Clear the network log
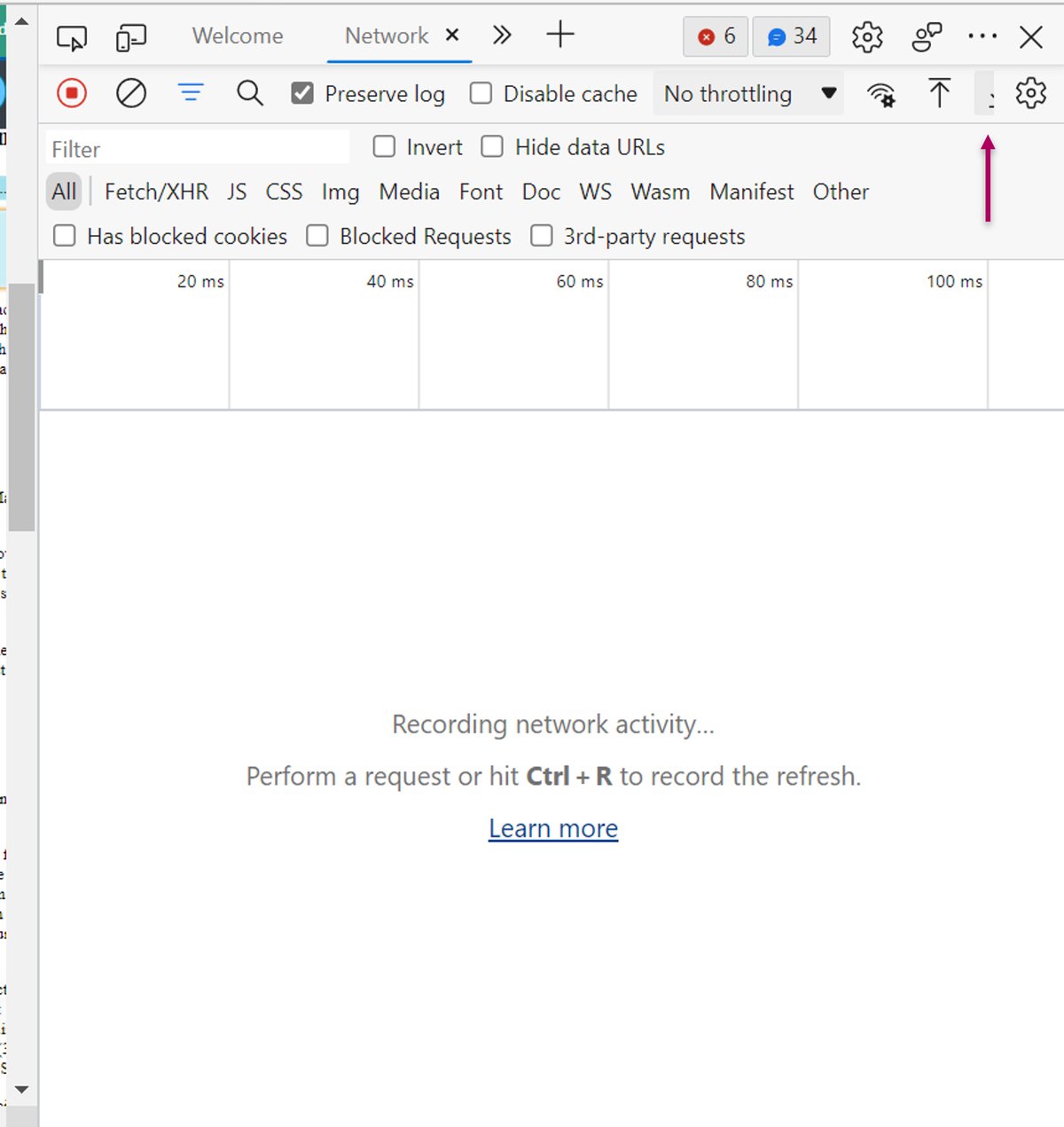The height and width of the screenshot is (1127, 1064). pyautogui.click(x=131, y=93)
